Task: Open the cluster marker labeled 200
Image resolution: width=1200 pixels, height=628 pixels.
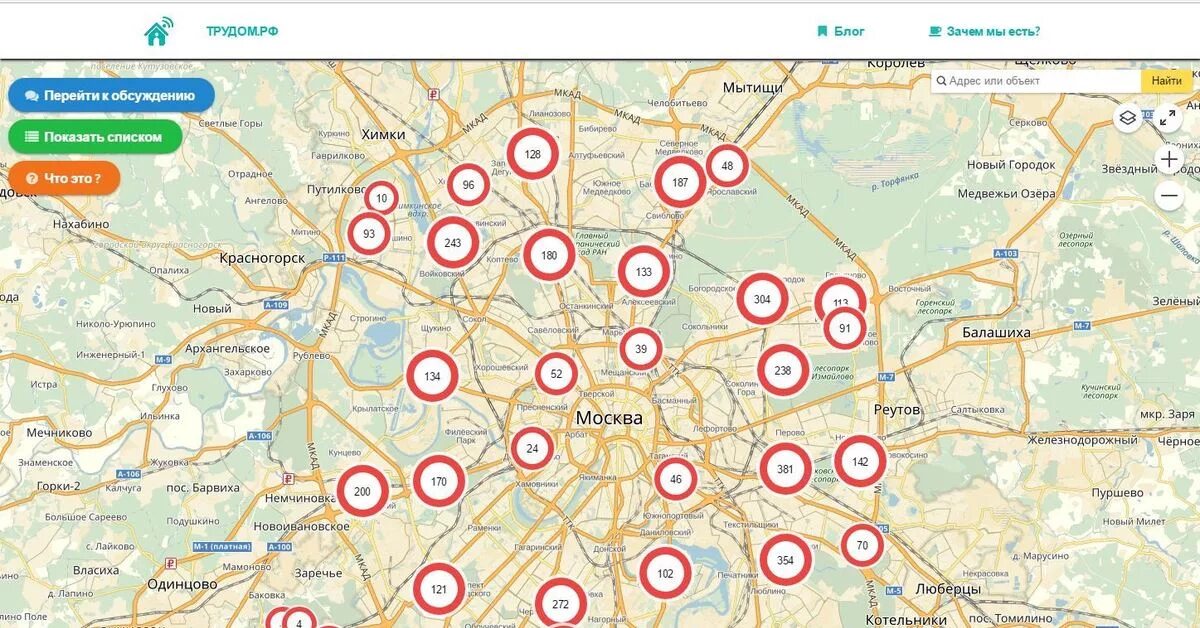Action: [362, 491]
